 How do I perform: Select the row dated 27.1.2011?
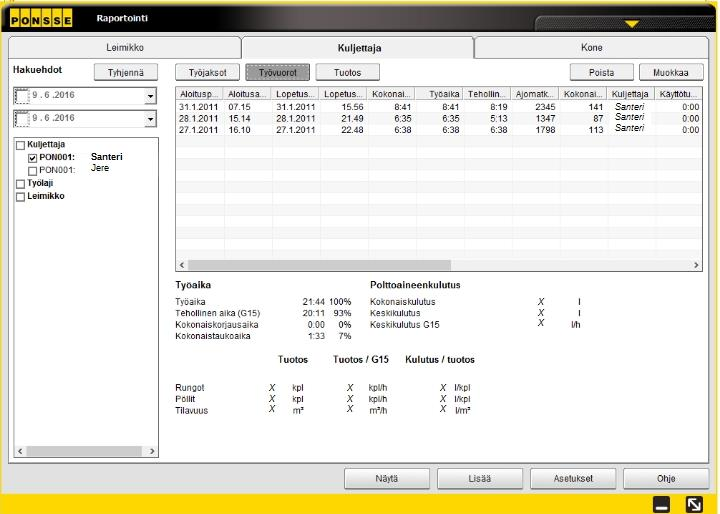click(x=439, y=130)
